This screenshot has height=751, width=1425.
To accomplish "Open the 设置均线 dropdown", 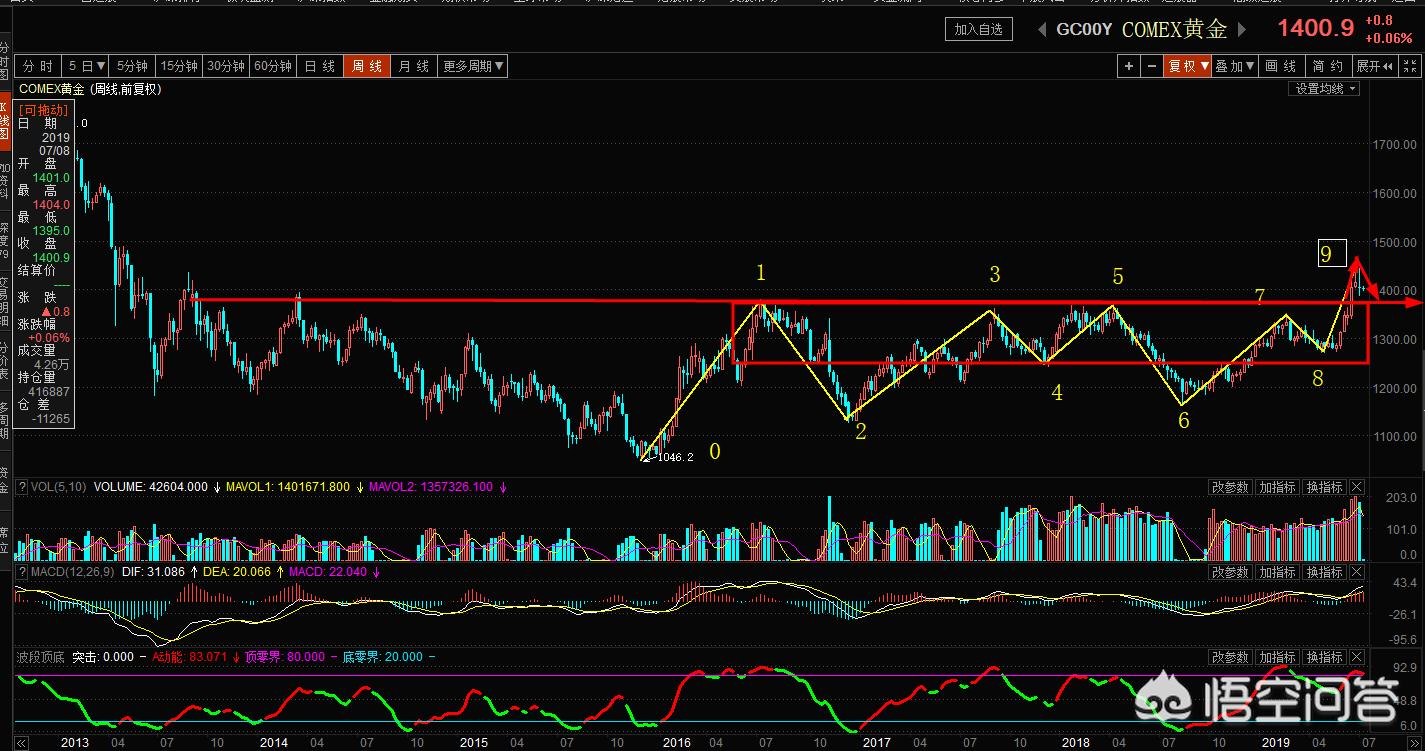I will point(1325,88).
